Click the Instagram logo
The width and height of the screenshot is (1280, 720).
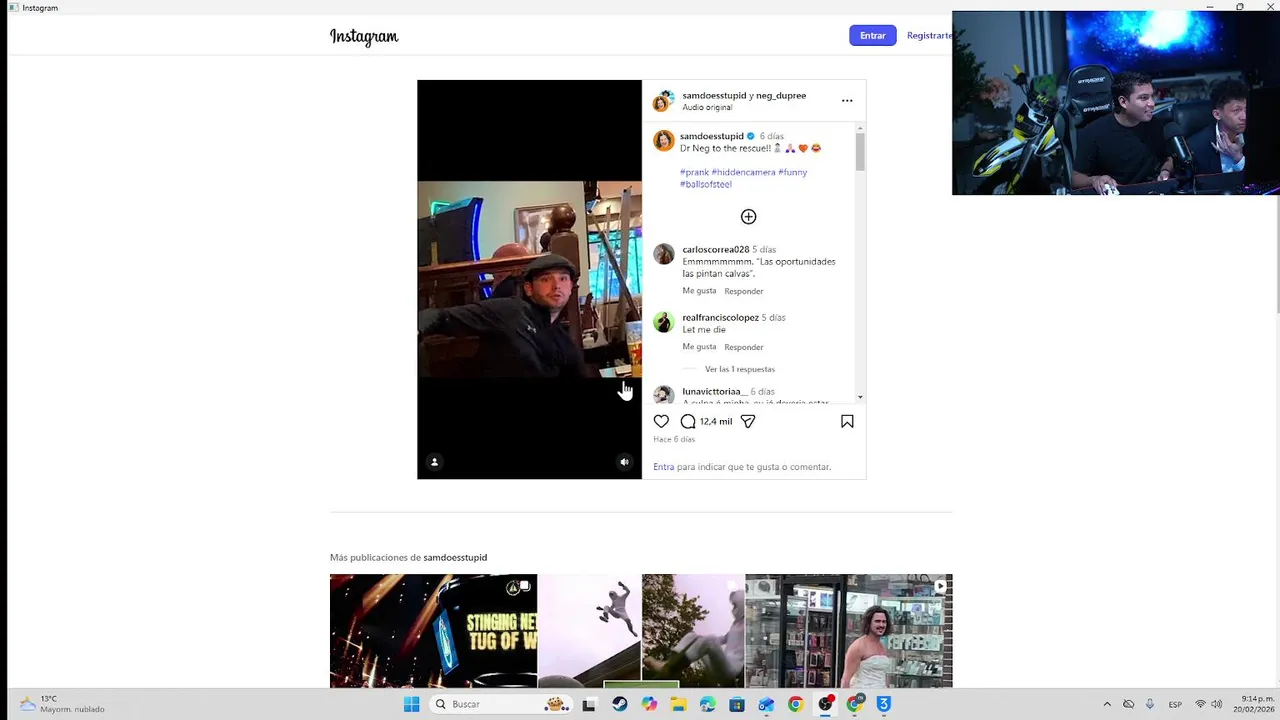pos(364,37)
